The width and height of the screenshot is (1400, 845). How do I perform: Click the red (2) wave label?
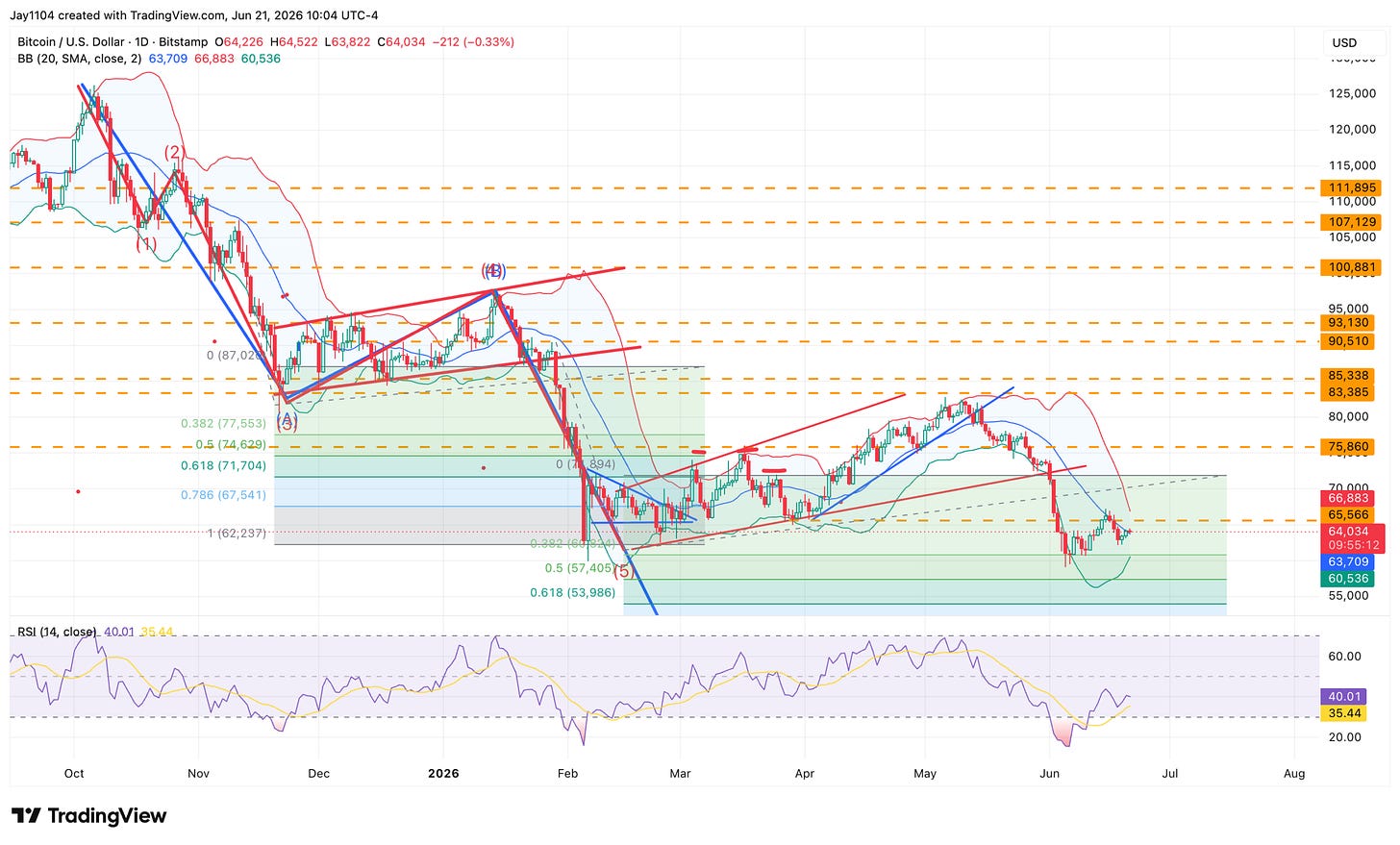pos(174,152)
